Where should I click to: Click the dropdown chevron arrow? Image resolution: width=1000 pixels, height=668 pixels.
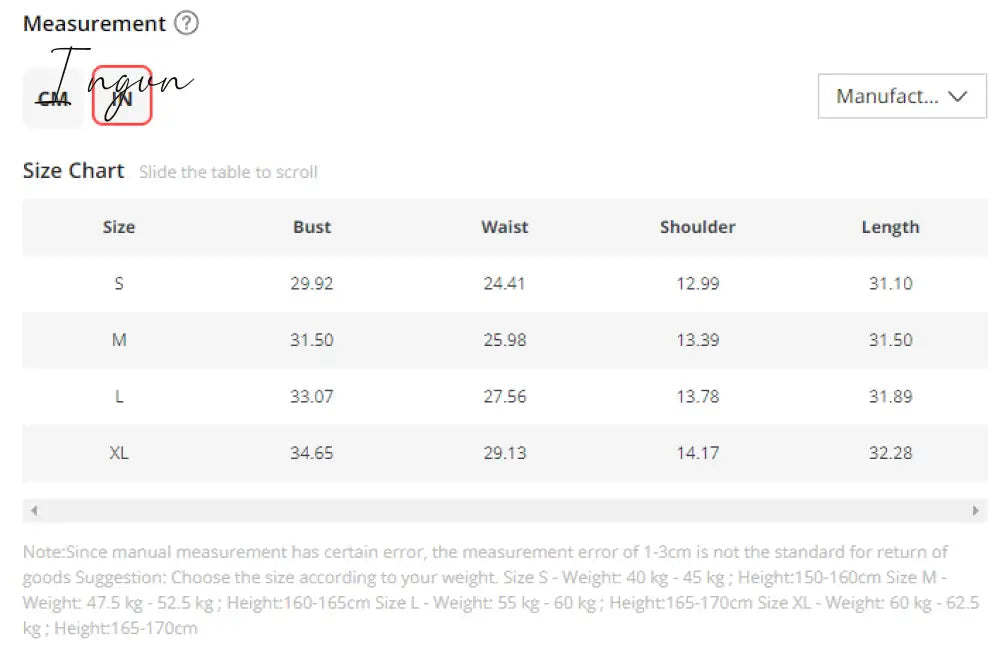[x=957, y=96]
